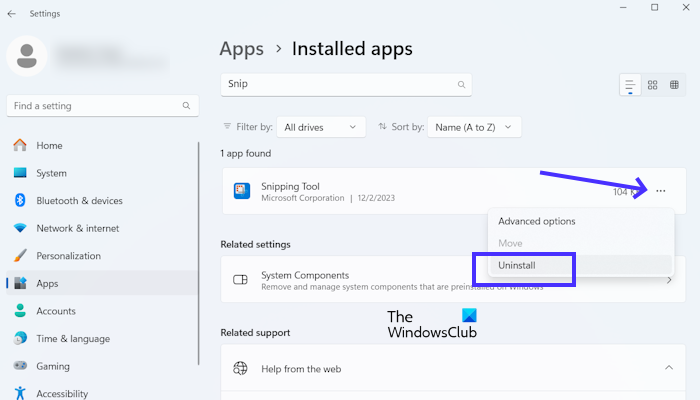Viewport: 700px width, 400px height.
Task: Collapse the Help from the web section
Action: [669, 368]
